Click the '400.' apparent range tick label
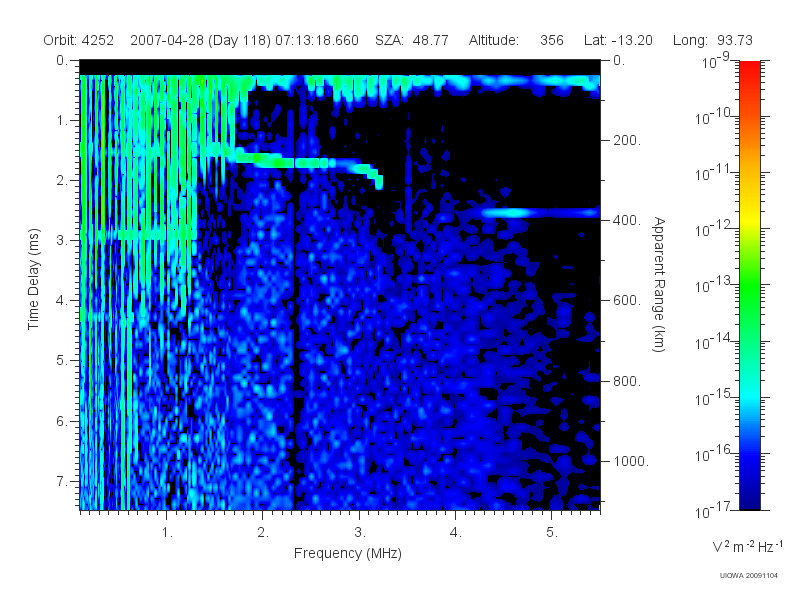This screenshot has width=800, height=600. (627, 220)
